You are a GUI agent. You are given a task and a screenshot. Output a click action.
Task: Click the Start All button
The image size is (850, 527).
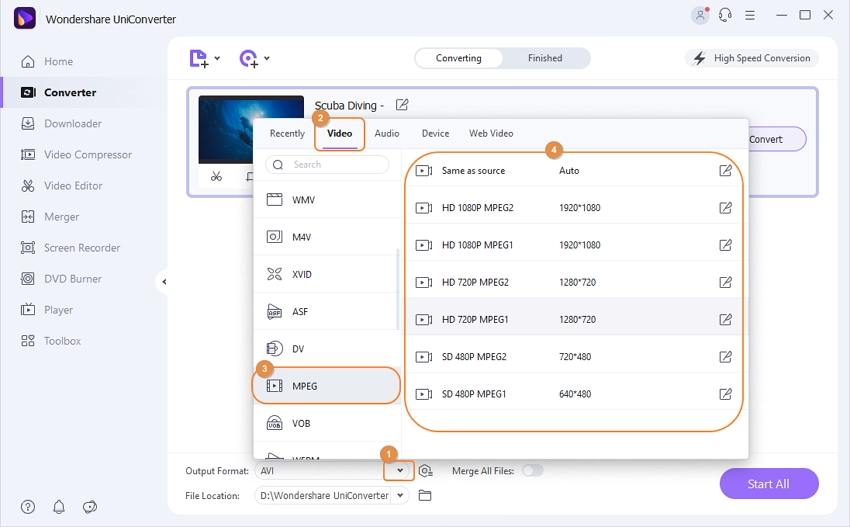click(x=769, y=484)
